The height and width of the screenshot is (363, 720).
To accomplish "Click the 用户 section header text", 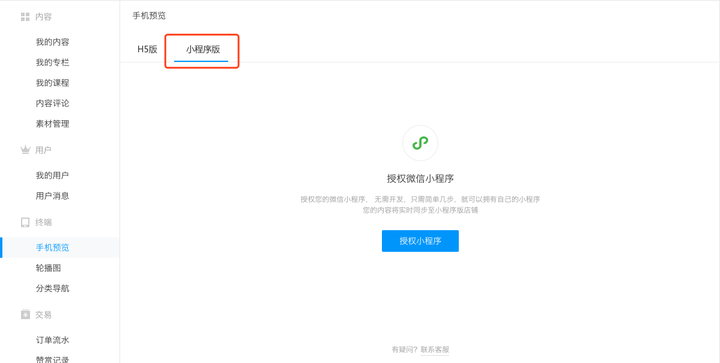I will pos(43,150).
